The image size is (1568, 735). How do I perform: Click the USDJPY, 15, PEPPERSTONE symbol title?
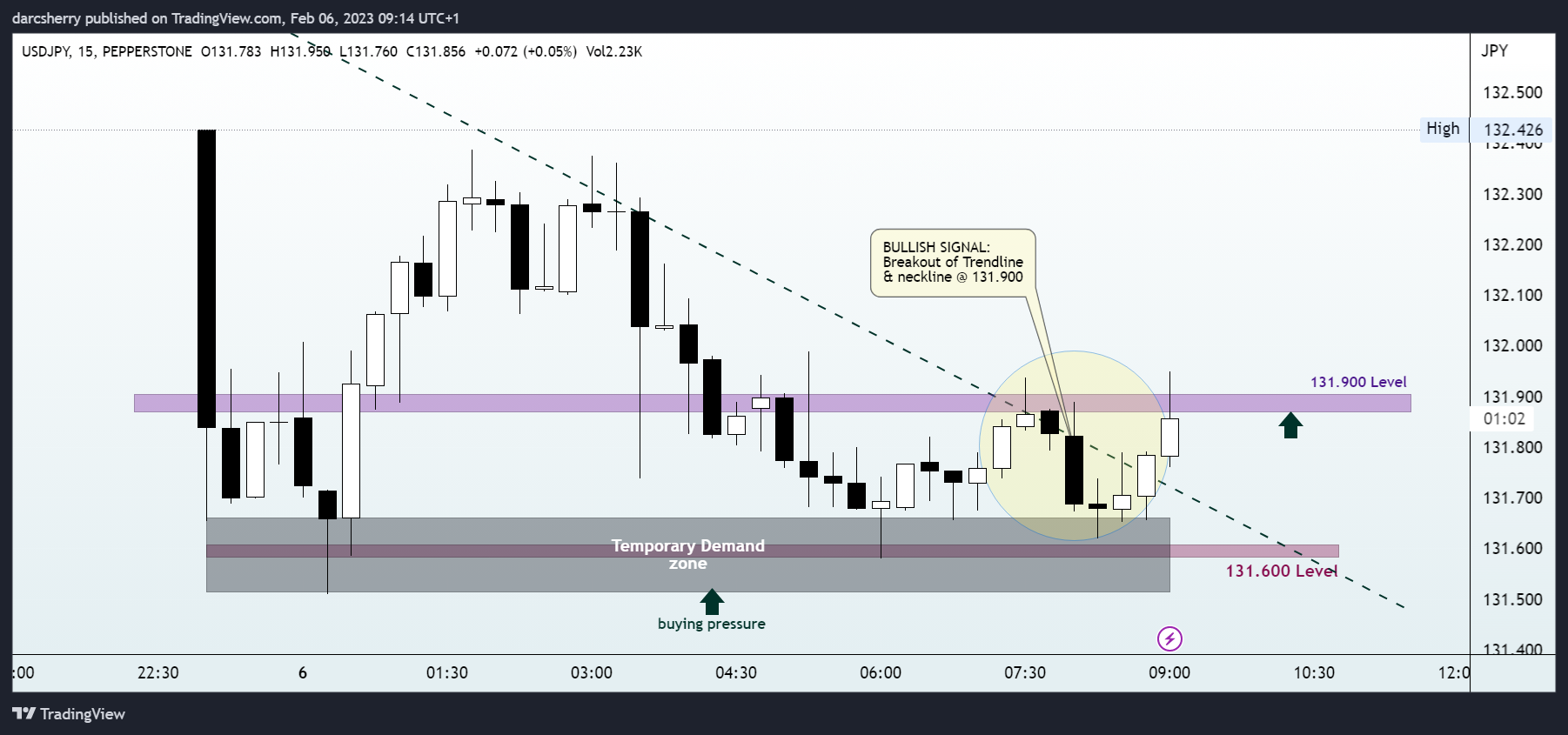point(107,51)
